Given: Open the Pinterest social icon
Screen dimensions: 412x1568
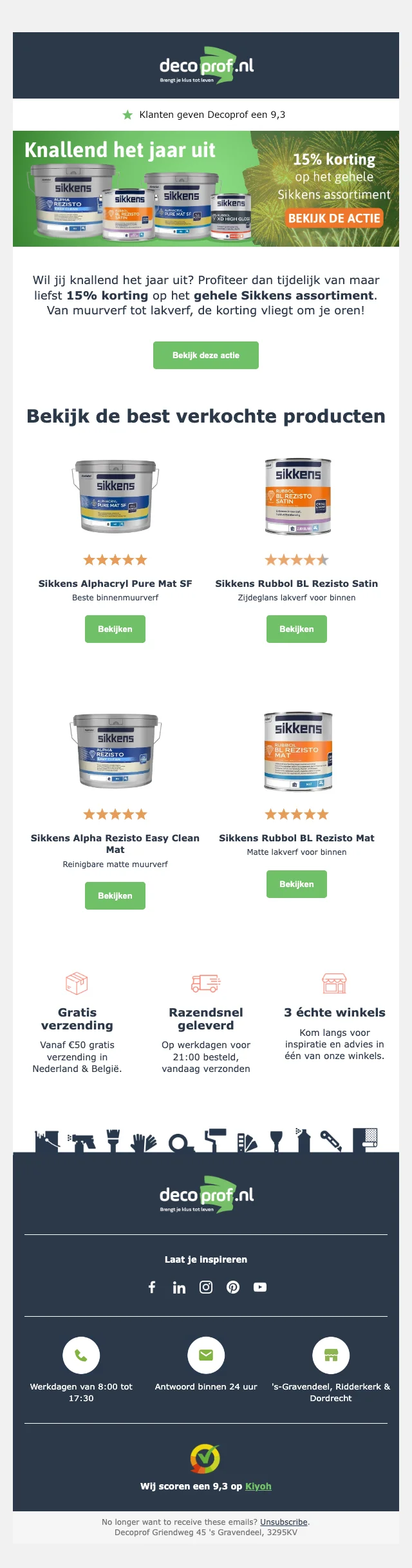Looking at the screenshot, I should (x=233, y=1287).
